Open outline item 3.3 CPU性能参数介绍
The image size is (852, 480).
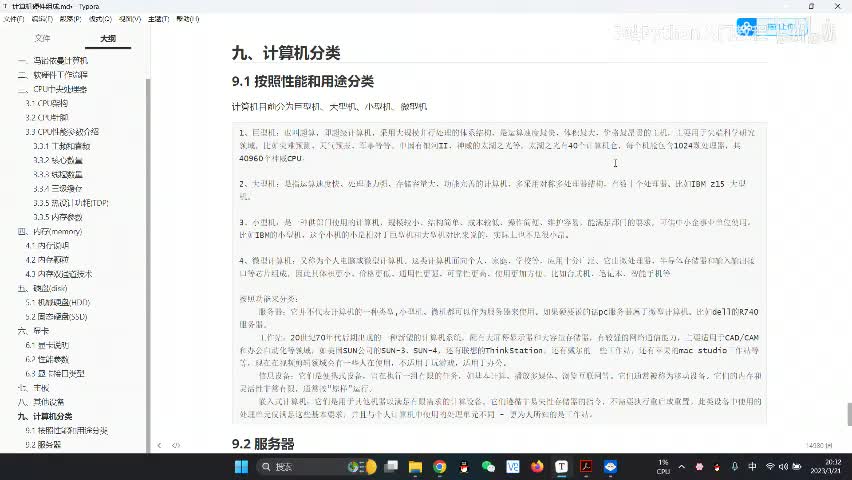point(62,132)
